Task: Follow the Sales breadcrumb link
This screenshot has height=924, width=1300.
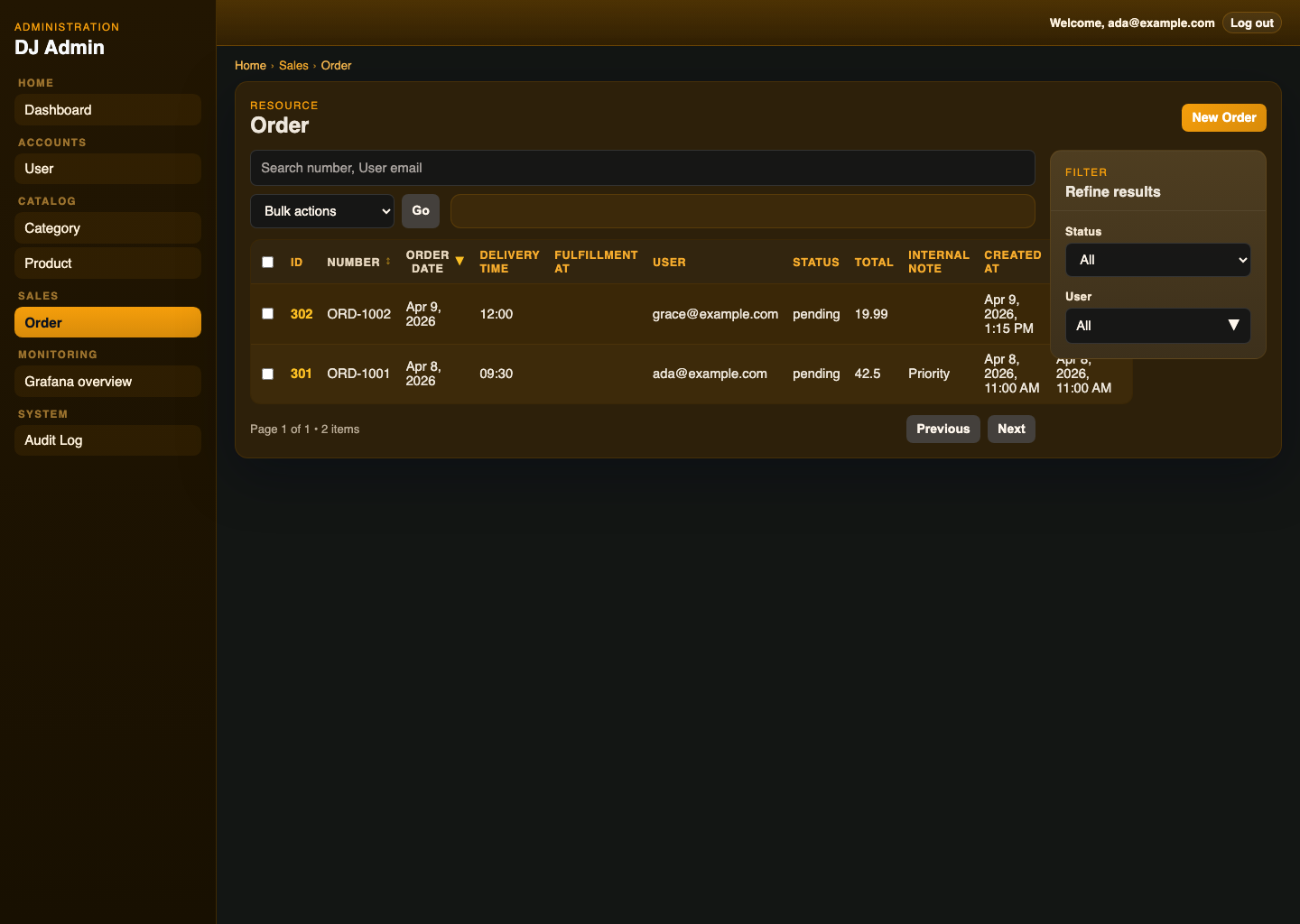Action: coord(293,65)
